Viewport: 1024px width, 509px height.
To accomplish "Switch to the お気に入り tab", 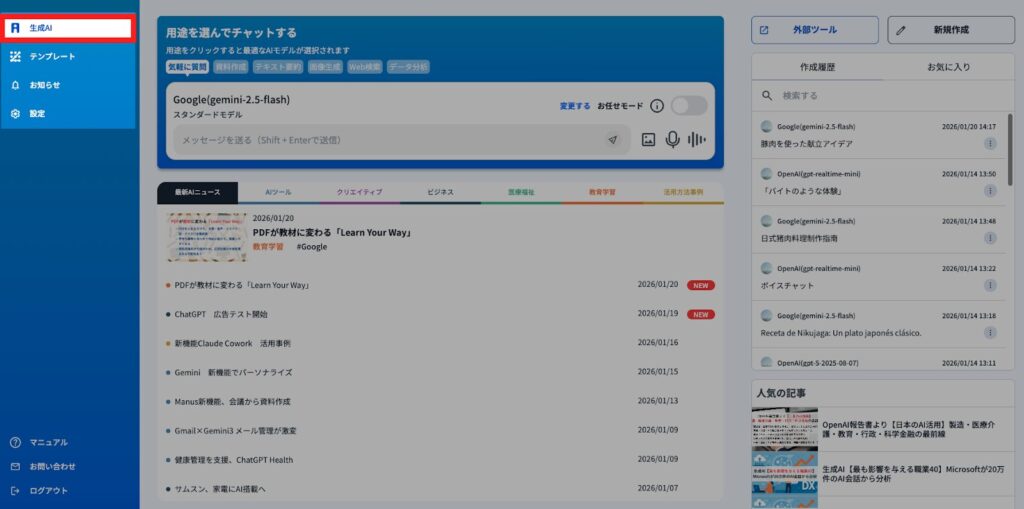I will (x=948, y=67).
